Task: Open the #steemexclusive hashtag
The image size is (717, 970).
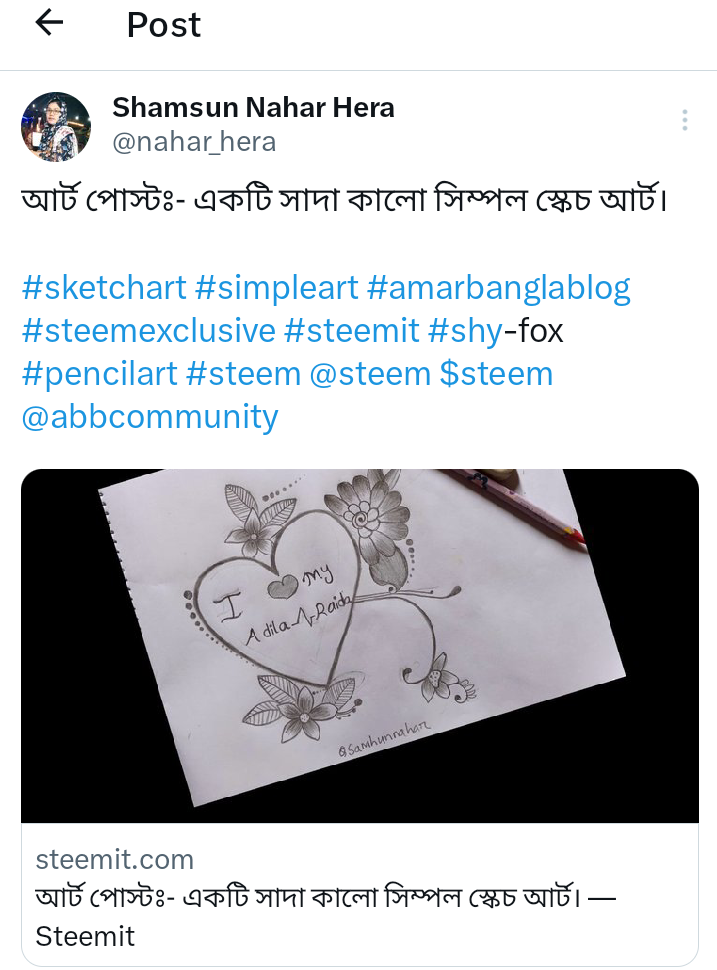Action: click(x=148, y=330)
